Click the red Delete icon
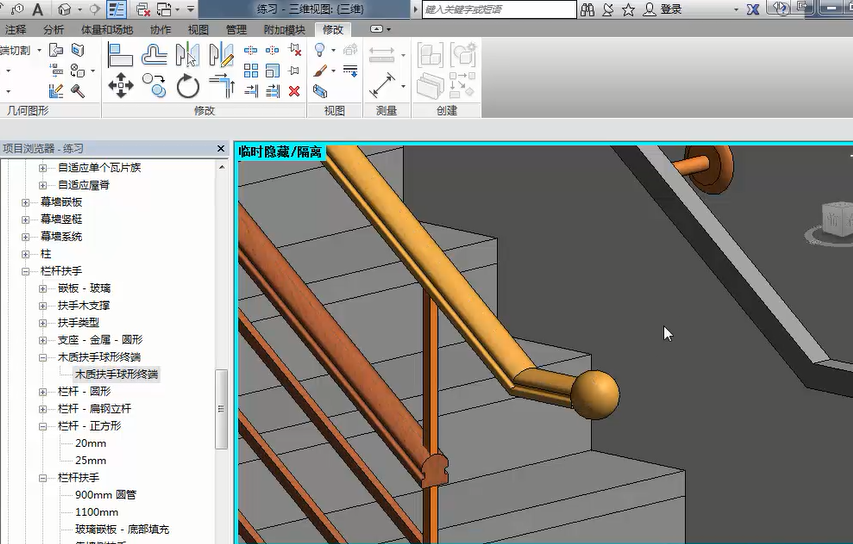 point(294,91)
